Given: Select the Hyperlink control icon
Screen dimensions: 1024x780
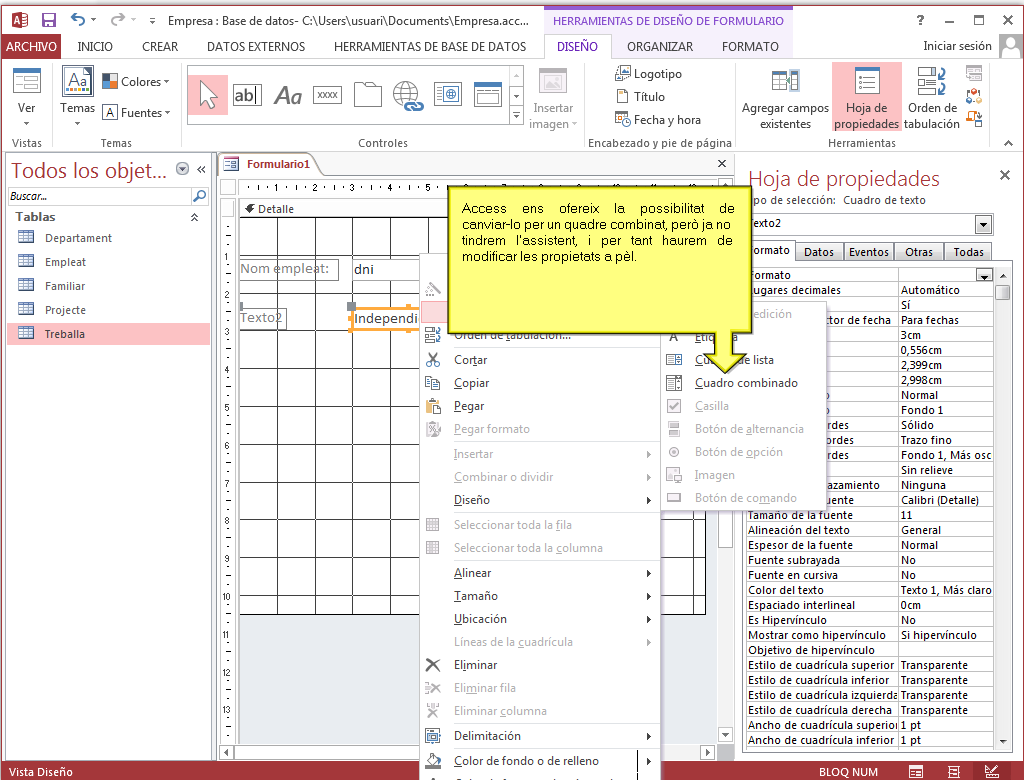Looking at the screenshot, I should coord(408,95).
